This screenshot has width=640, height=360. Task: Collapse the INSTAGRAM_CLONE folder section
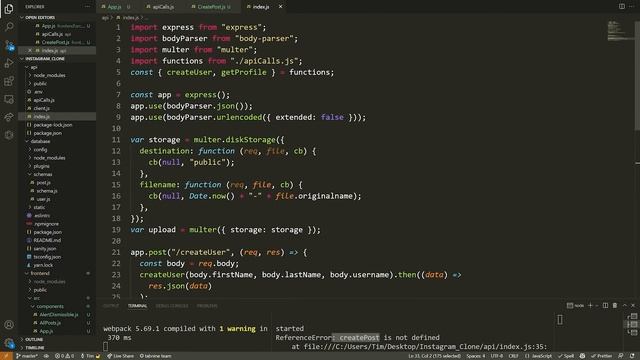coord(57,59)
